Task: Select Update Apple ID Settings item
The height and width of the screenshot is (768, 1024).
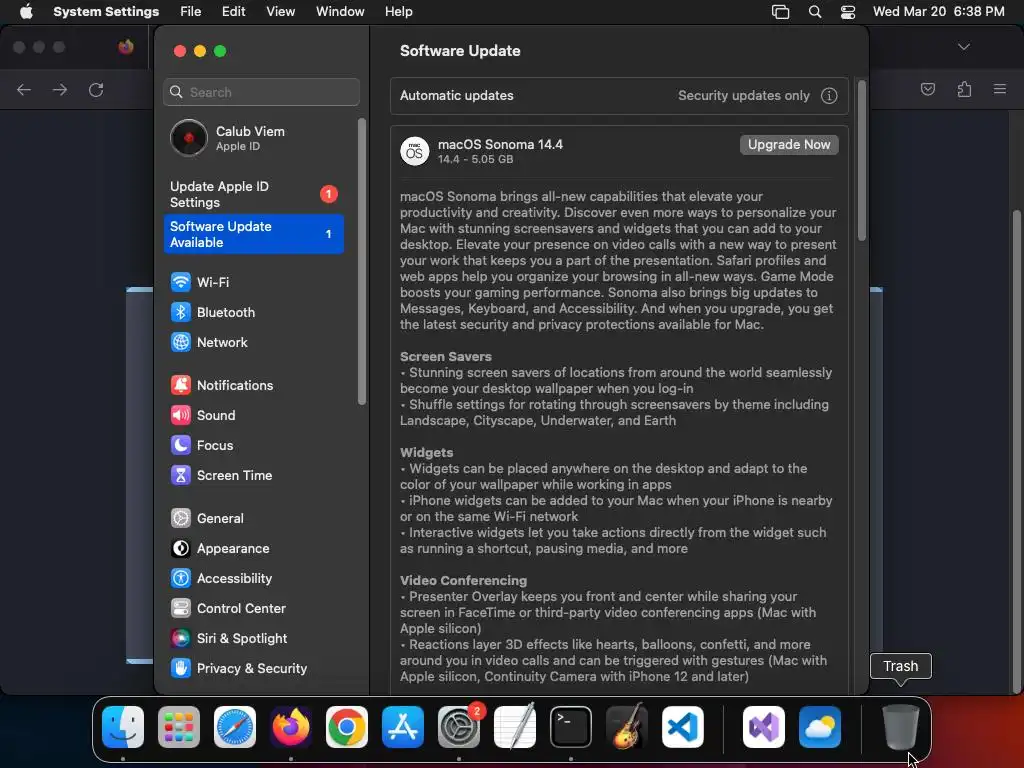Action: click(253, 195)
